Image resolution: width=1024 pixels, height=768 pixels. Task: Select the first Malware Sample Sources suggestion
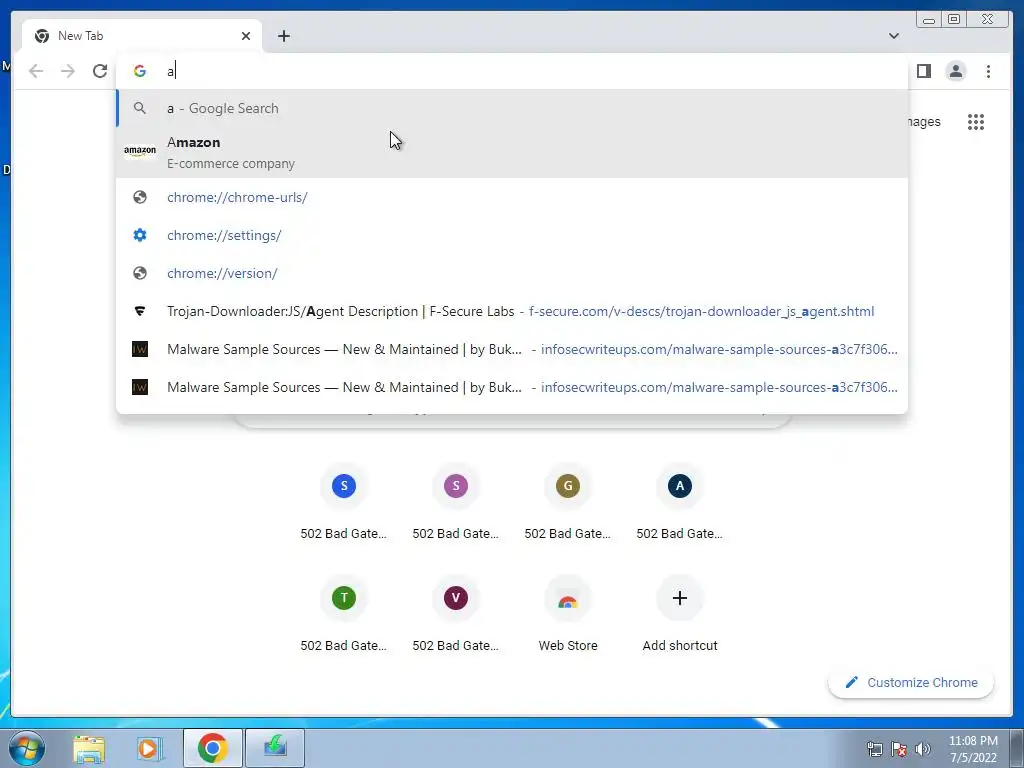(512, 349)
